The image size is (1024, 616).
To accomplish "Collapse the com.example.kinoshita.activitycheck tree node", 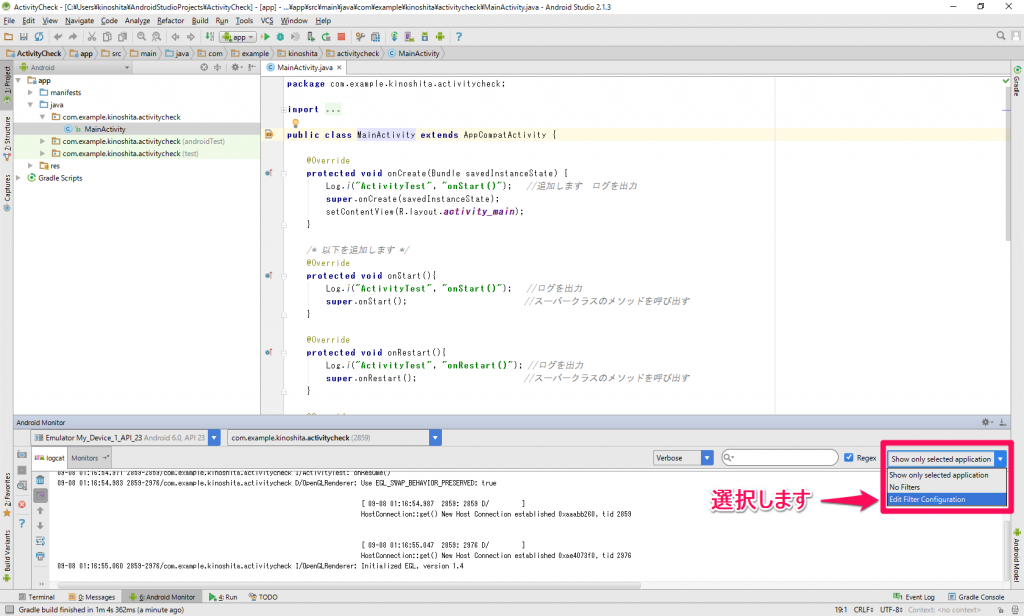I will [x=40, y=116].
